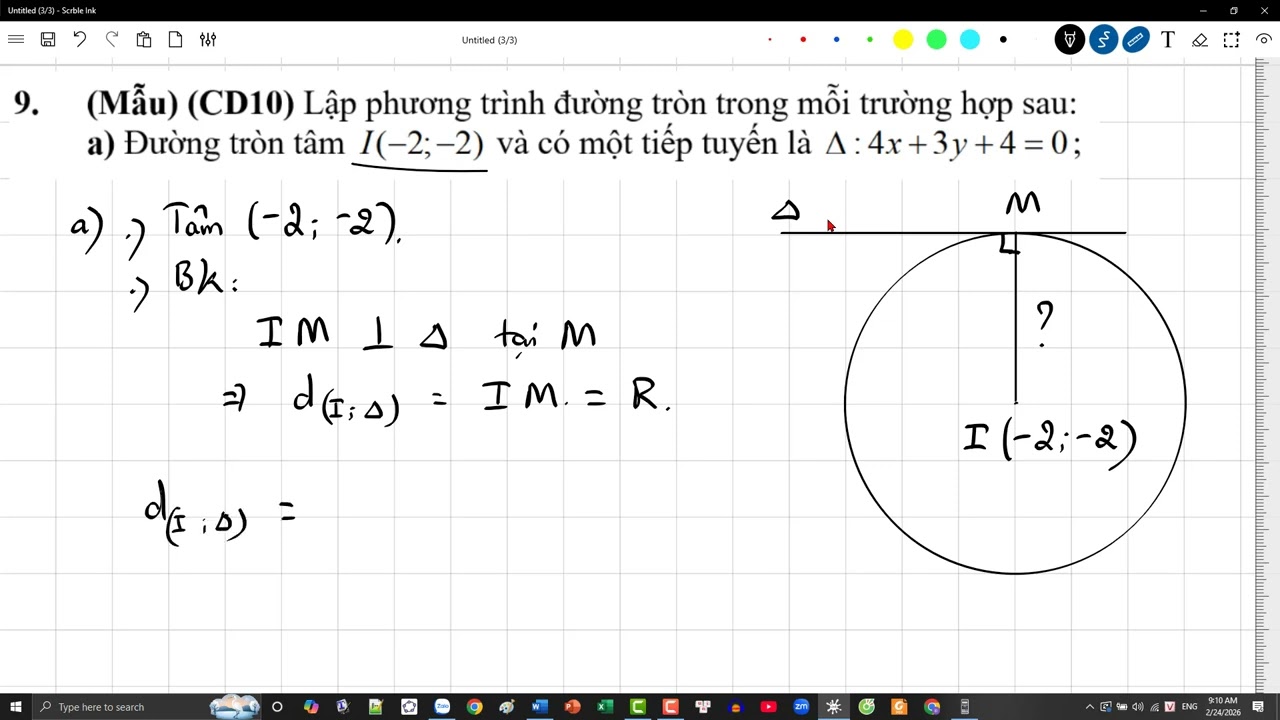Choose the fountain pen tool
Viewport: 1280px width, 720px height.
click(x=1069, y=40)
